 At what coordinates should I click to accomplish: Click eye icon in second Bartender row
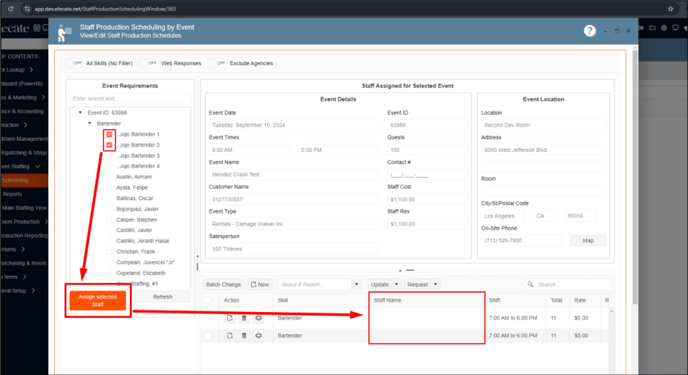[258, 336]
